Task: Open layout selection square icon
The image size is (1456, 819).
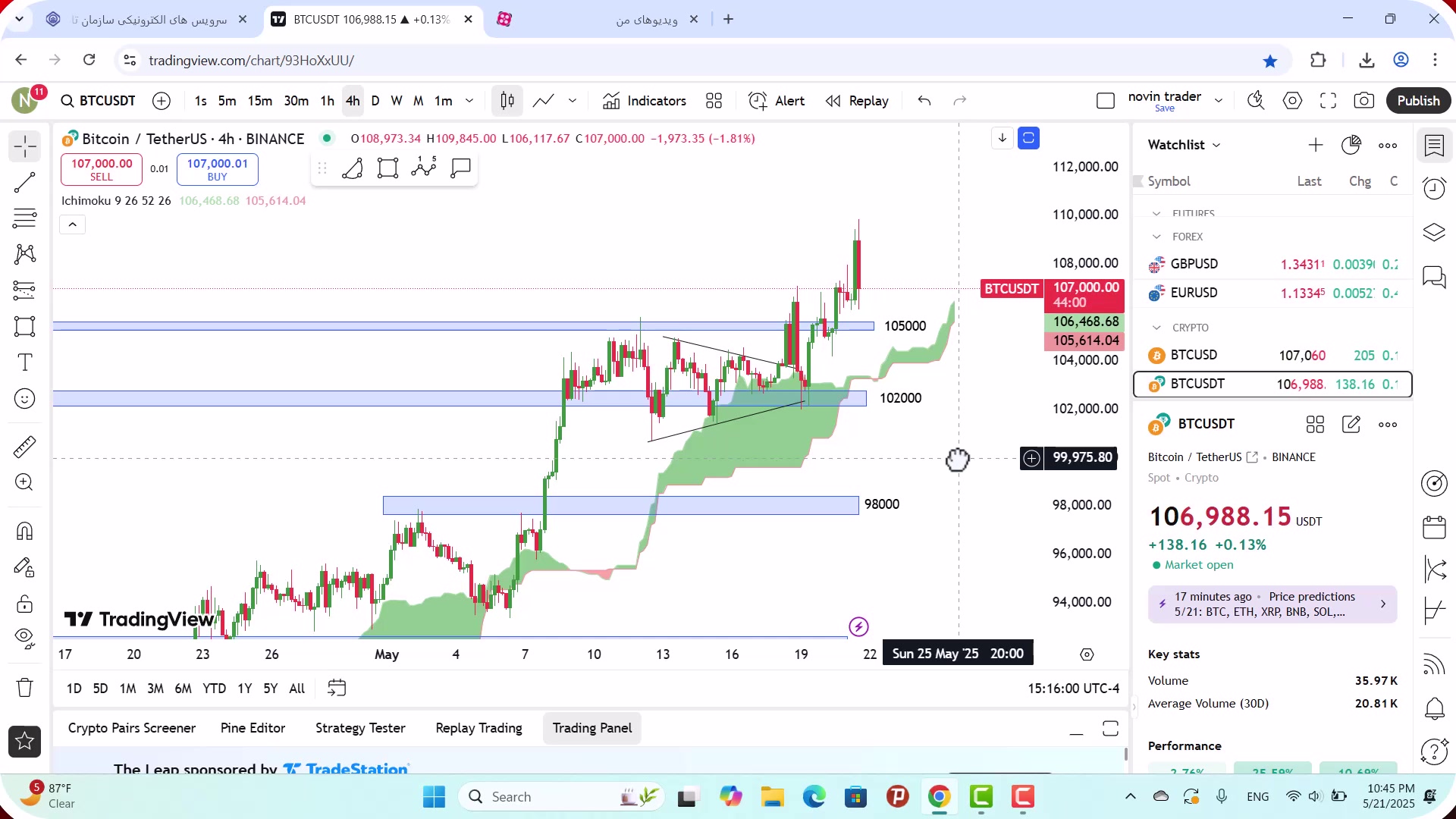Action: point(1106,101)
